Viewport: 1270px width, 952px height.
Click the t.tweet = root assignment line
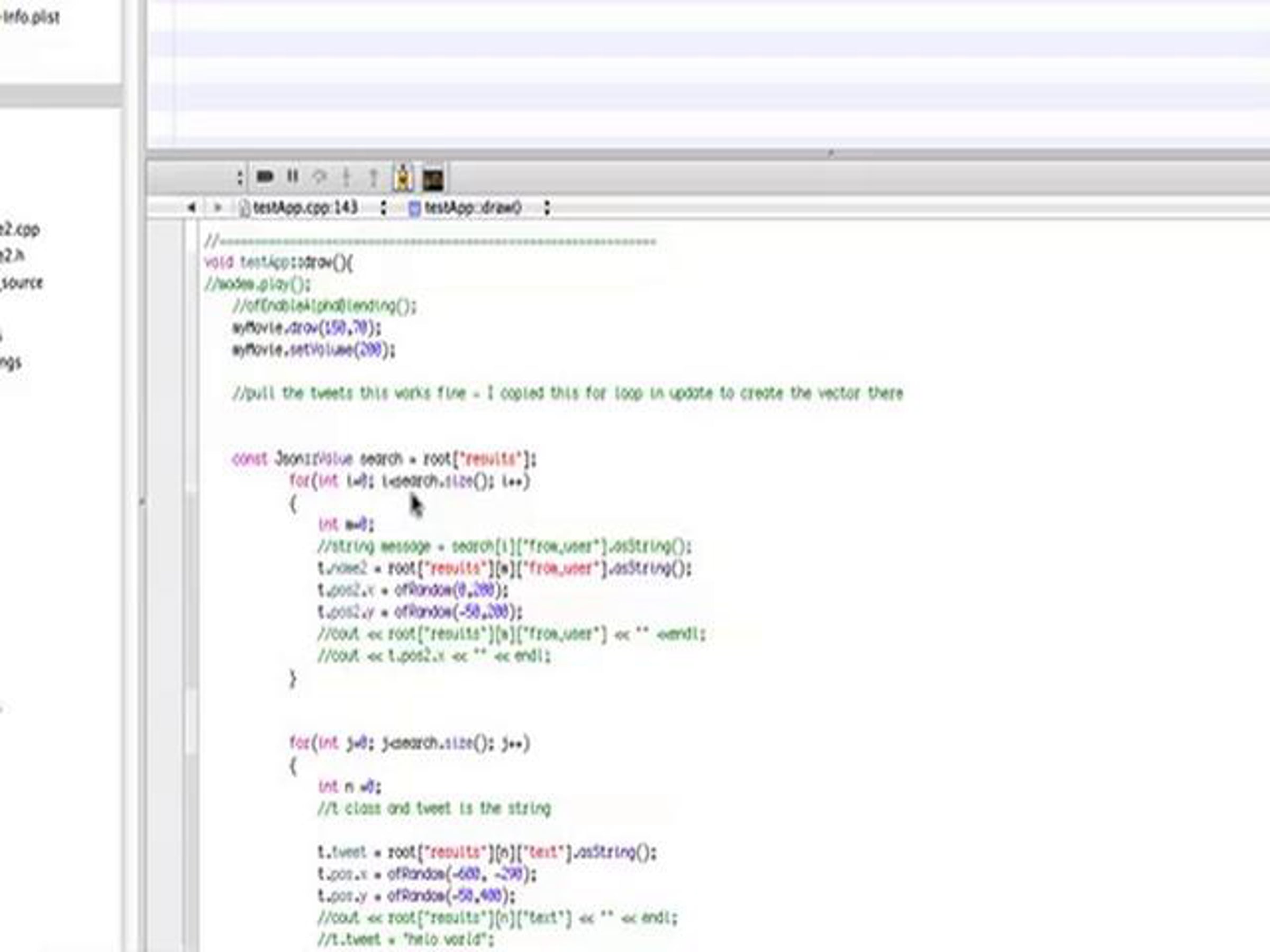tap(487, 852)
